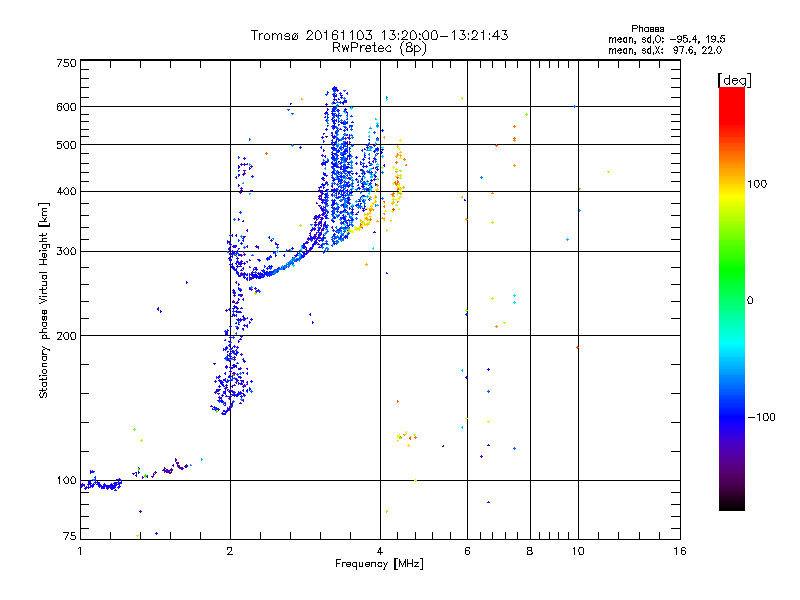The width and height of the screenshot is (800, 600).
Task: Click the 'mean, sd,X: 97.6, 22.0' line
Action: point(665,50)
